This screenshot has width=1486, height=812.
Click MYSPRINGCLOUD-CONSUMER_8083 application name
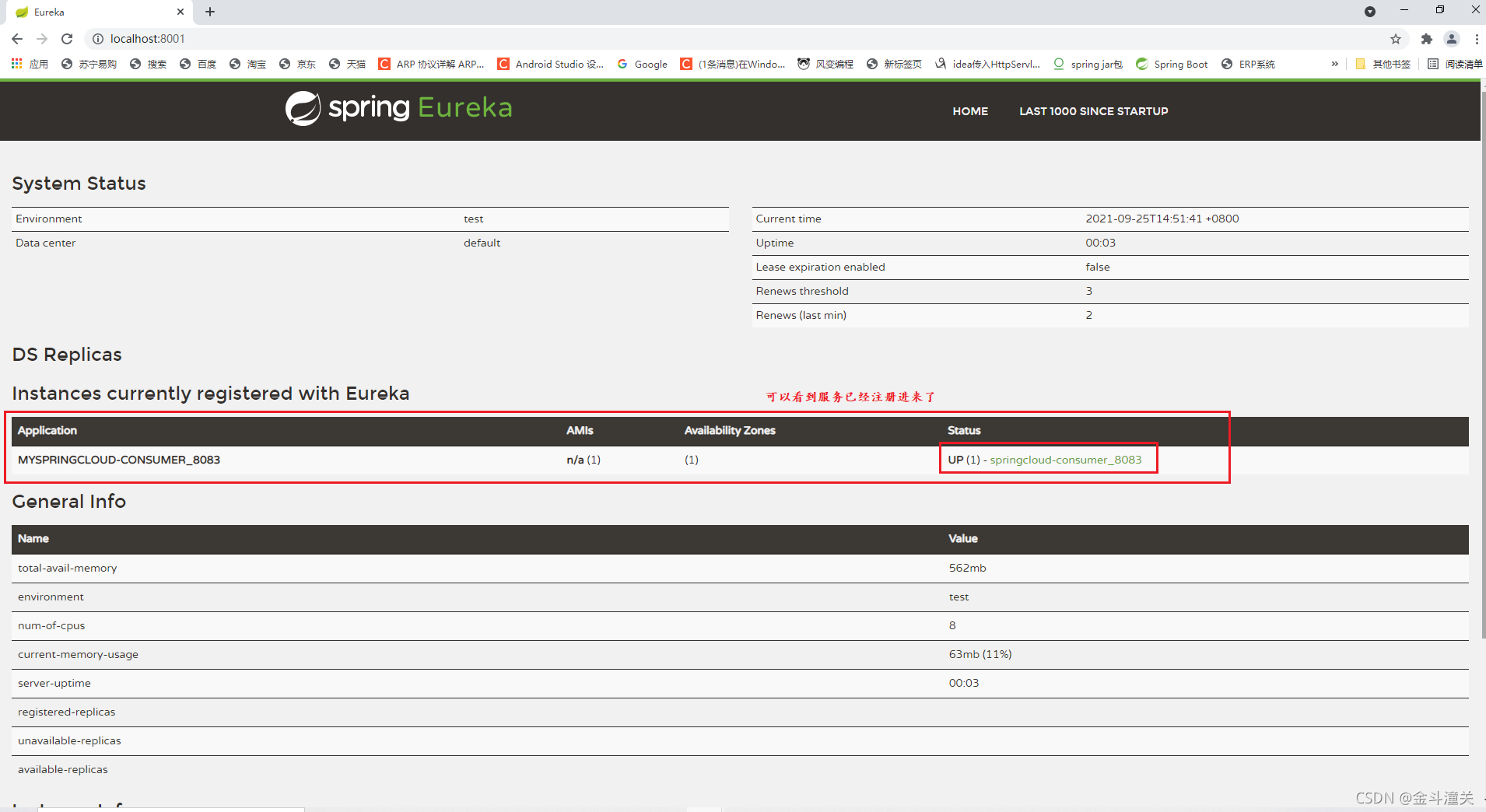[119, 460]
